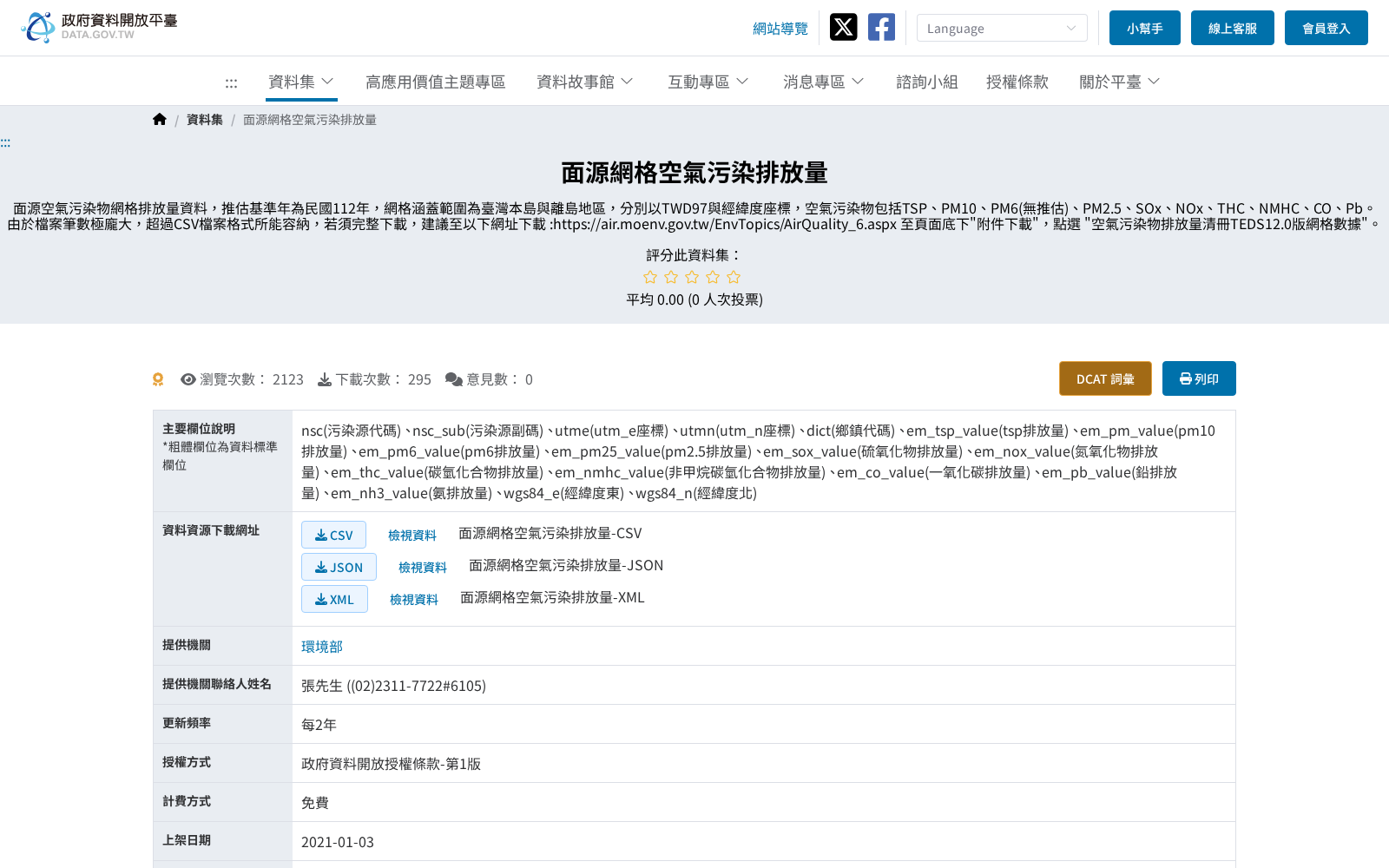Click the 資料資源下載網址 row header
The image size is (1389, 868).
[211, 530]
